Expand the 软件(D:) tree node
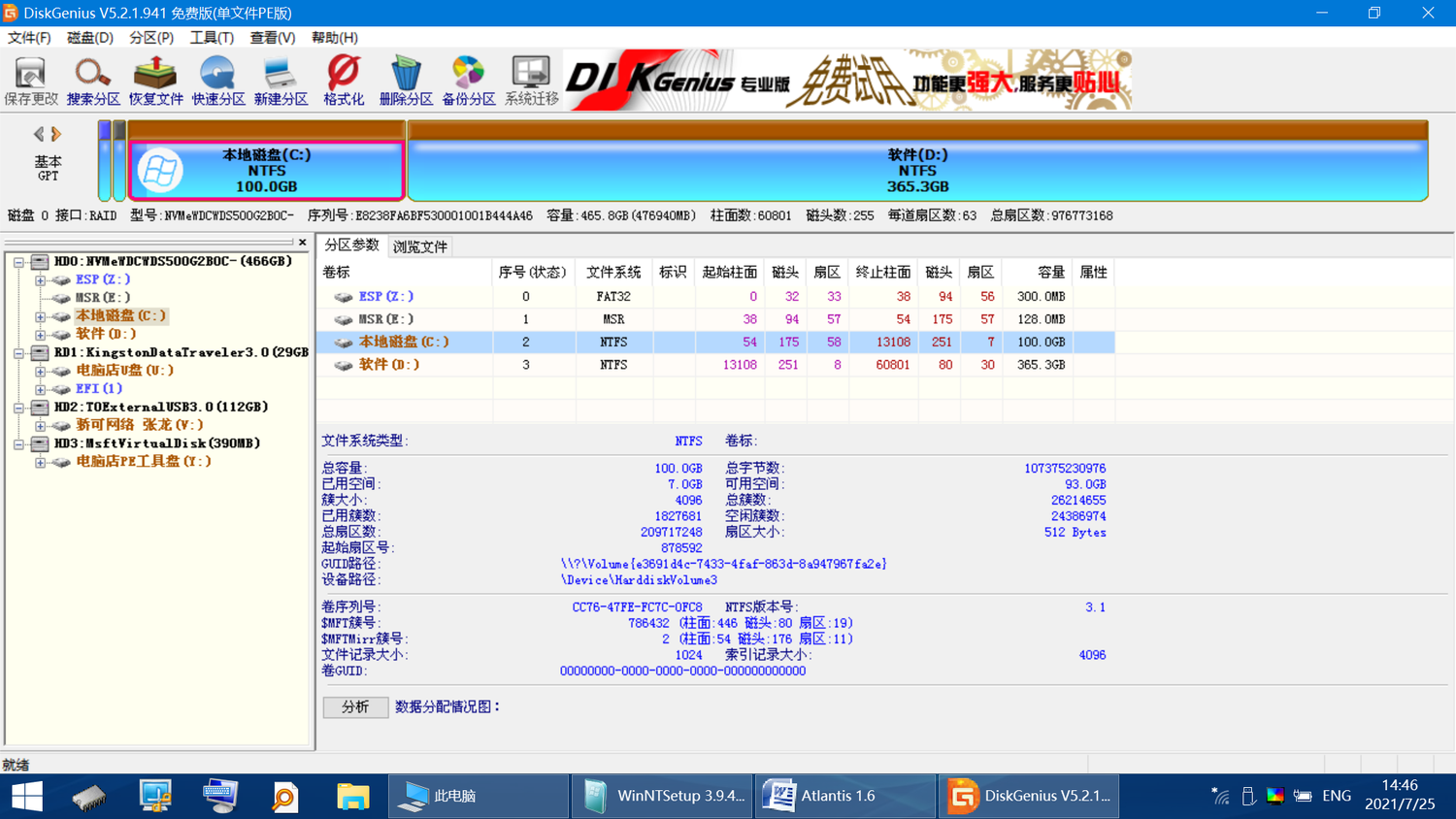 (41, 335)
